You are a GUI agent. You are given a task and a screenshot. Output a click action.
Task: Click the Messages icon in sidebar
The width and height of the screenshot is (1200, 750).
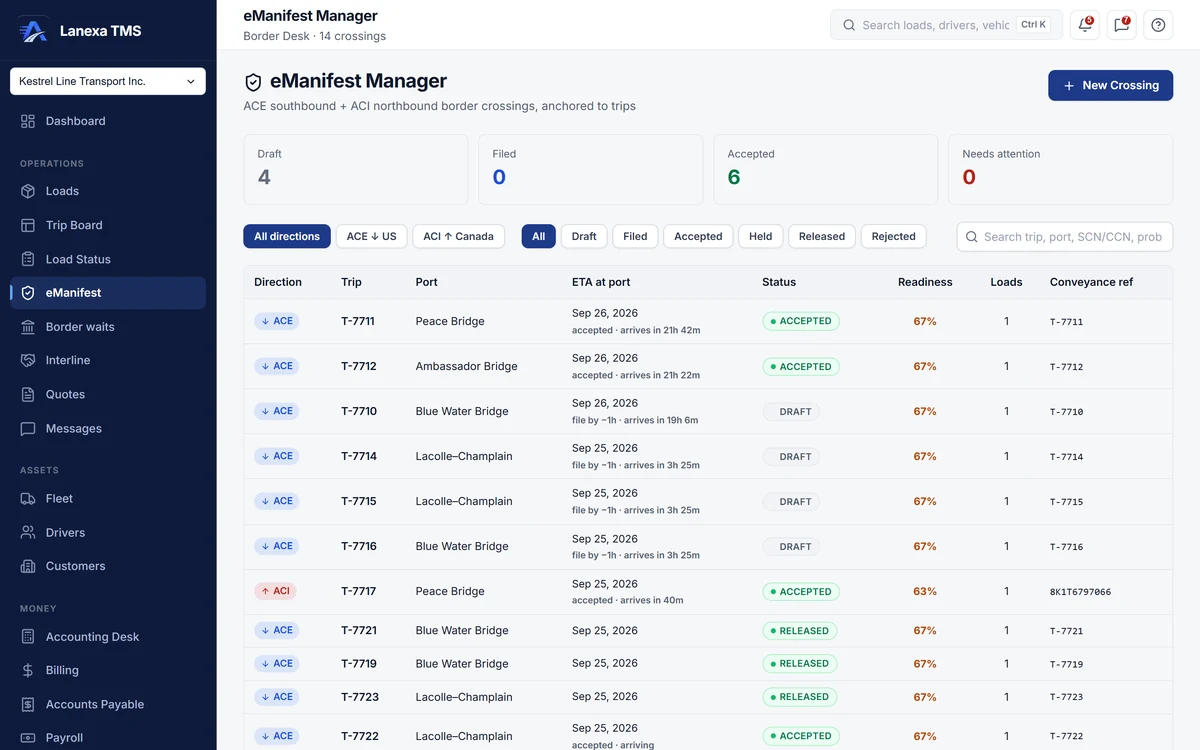point(28,428)
